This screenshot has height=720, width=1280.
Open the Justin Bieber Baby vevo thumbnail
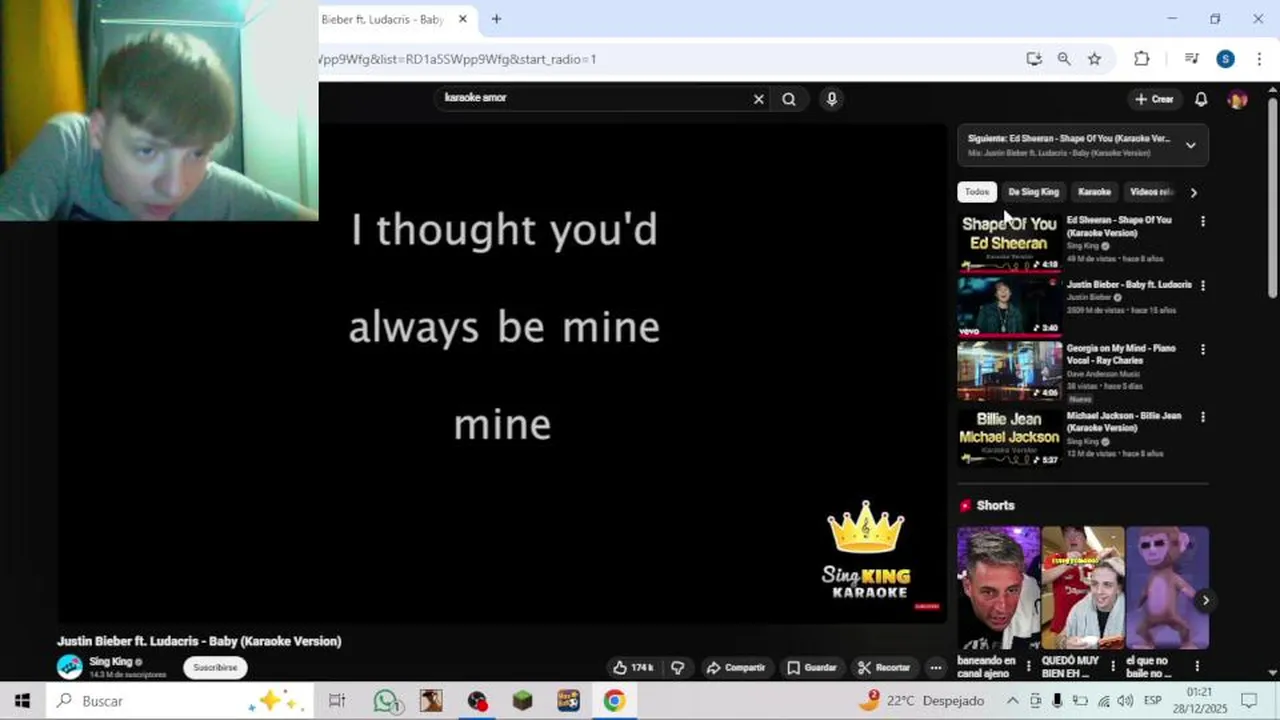tap(1009, 307)
